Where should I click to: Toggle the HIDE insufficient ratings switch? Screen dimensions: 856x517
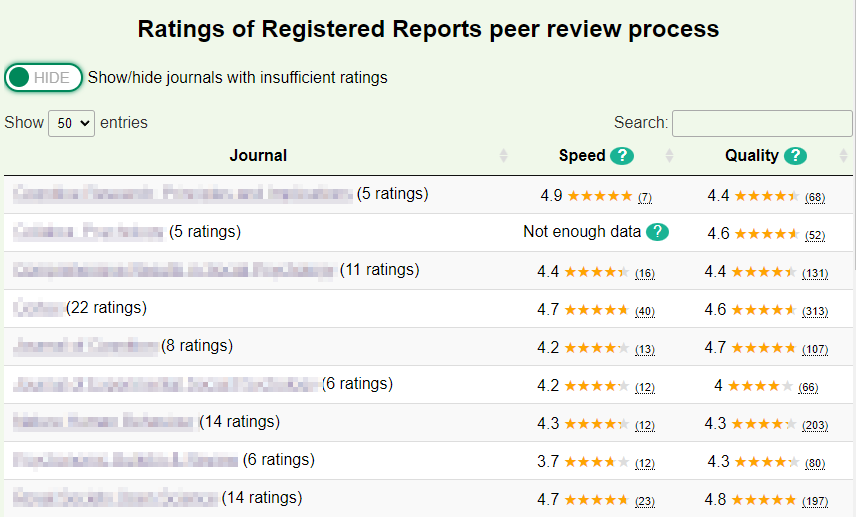(44, 78)
